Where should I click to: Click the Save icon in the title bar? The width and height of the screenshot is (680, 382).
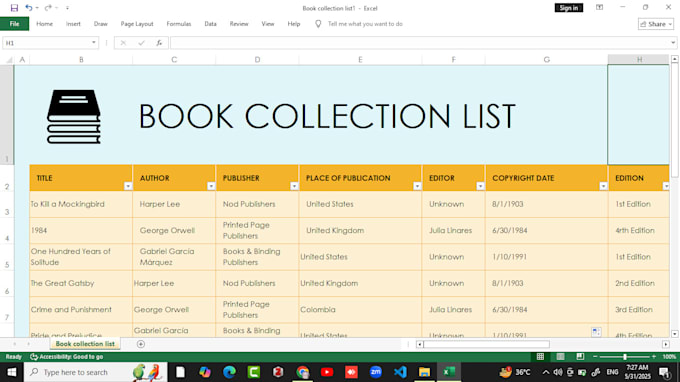14,8
